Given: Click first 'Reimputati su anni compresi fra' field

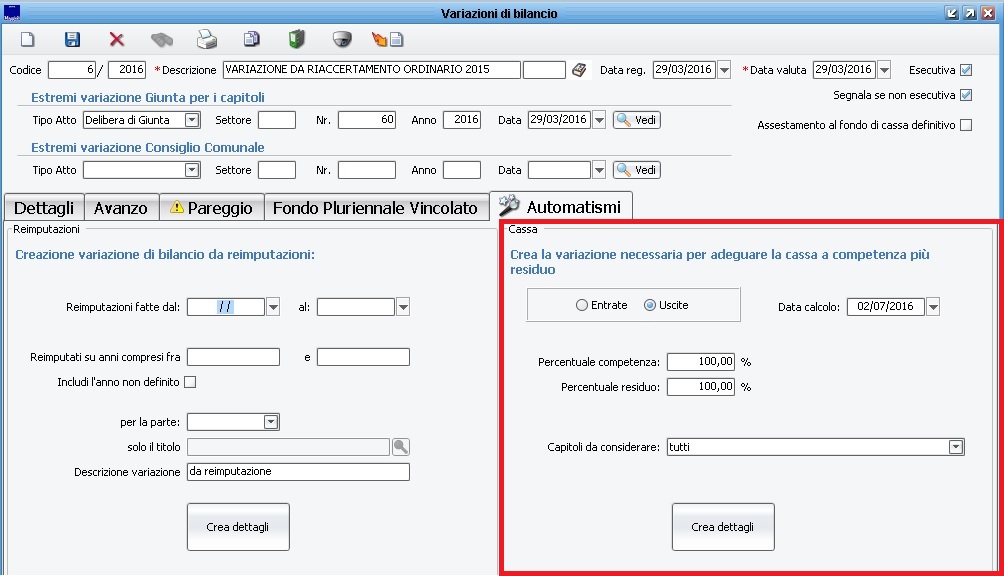Looking at the screenshot, I should [233, 357].
